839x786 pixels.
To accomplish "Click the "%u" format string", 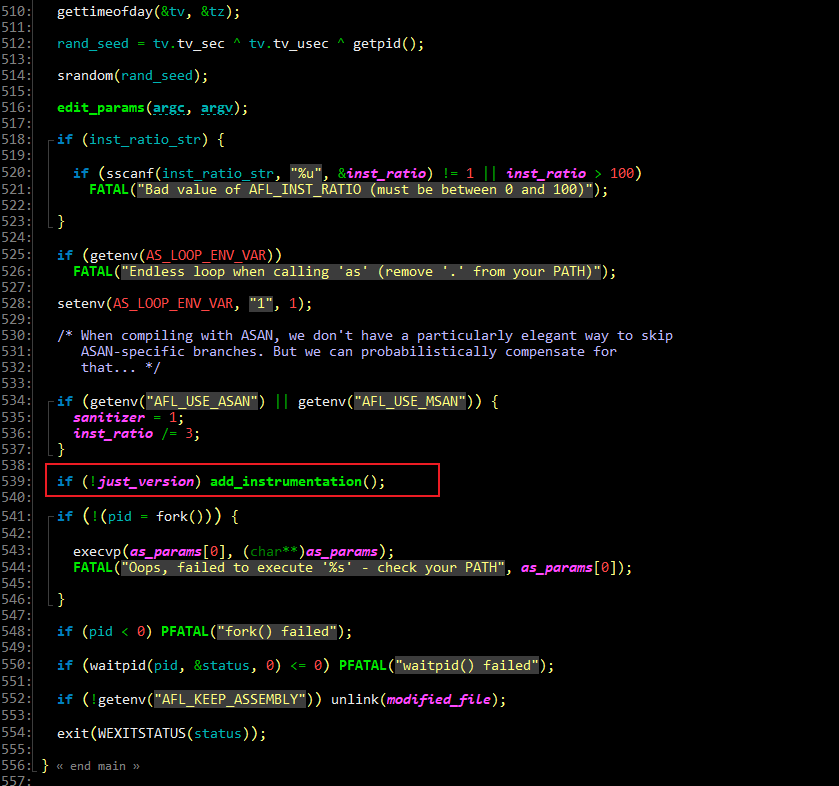I will [306, 173].
